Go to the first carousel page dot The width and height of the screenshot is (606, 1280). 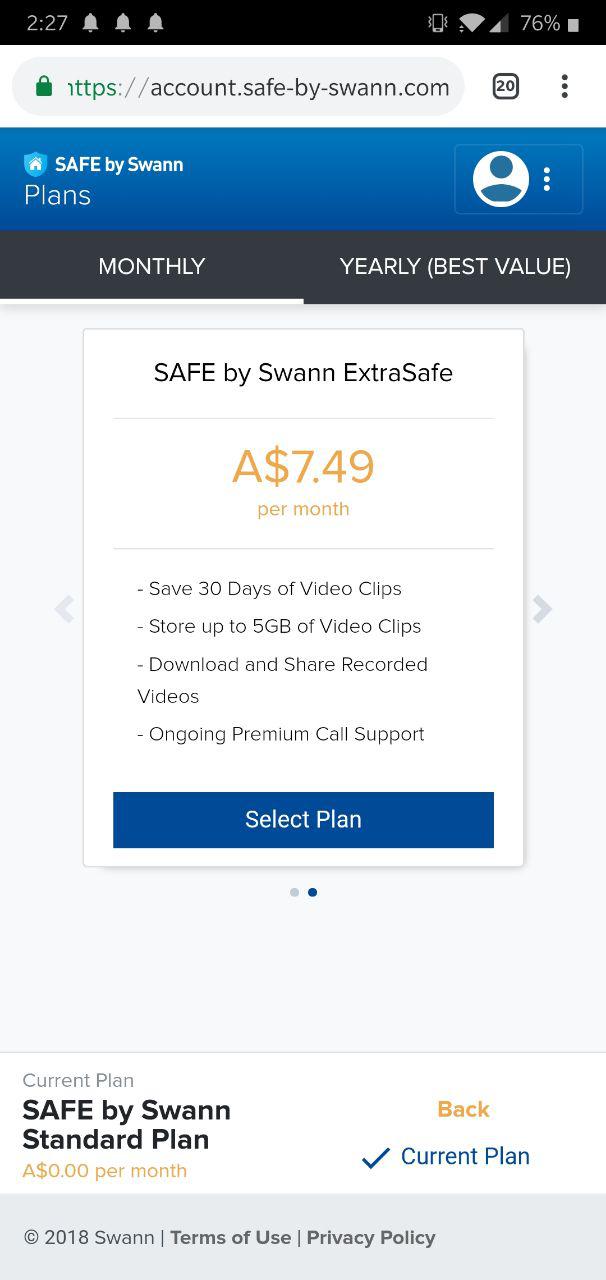[294, 892]
